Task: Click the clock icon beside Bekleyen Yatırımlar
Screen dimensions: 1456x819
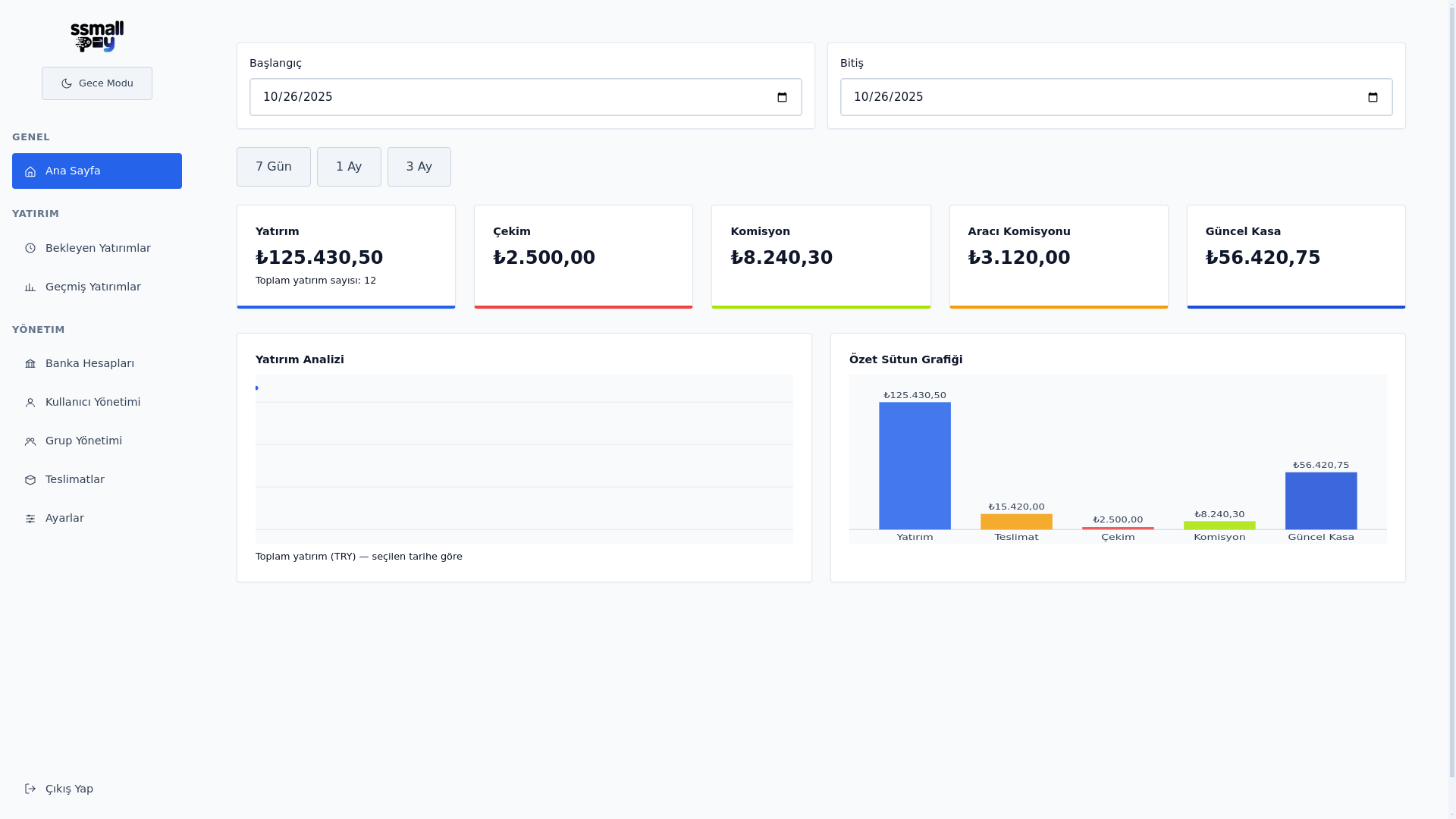Action: 30,248
